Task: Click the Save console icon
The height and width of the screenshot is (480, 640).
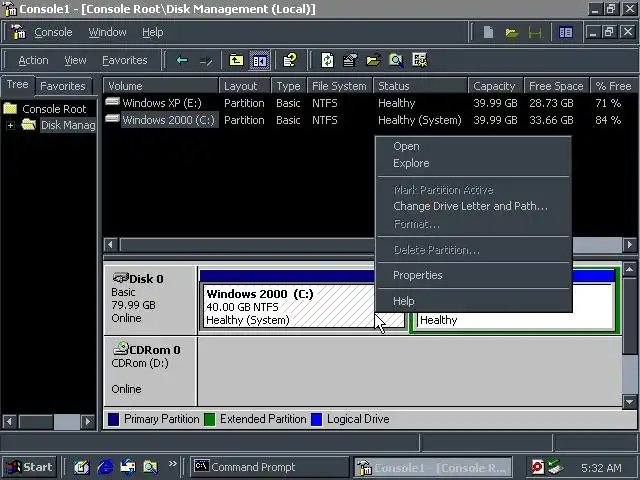Action: pyautogui.click(x=535, y=32)
